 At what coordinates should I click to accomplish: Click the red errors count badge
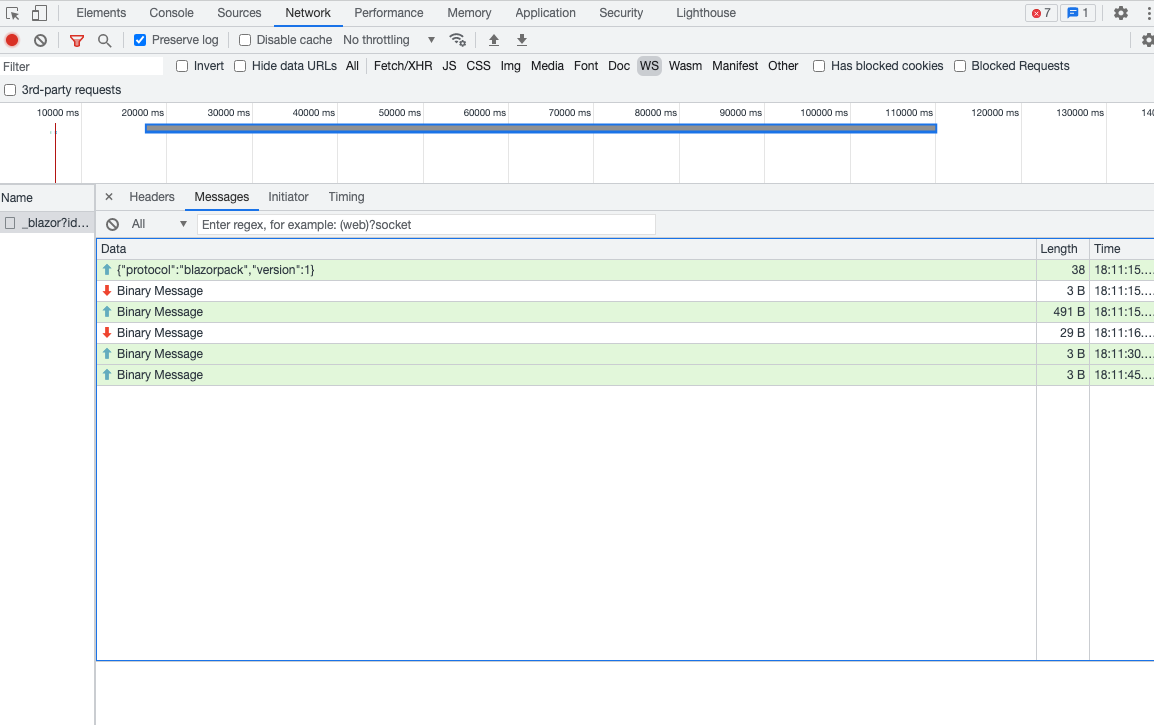[x=1041, y=13]
